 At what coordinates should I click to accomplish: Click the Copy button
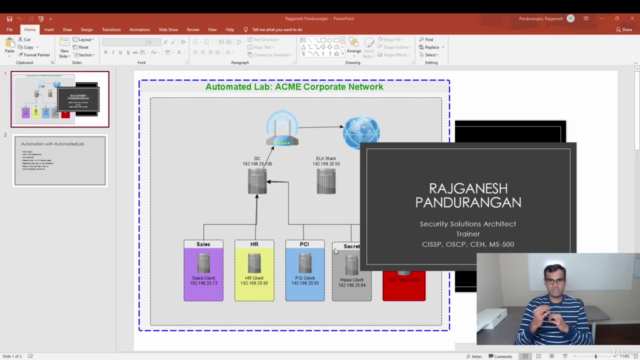(26, 47)
